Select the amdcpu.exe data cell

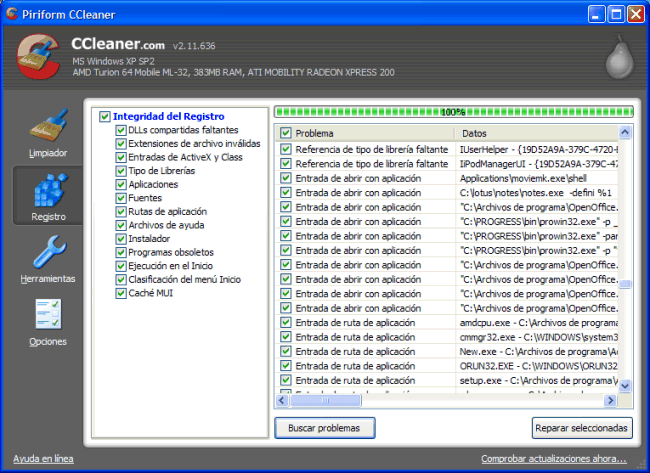point(538,323)
